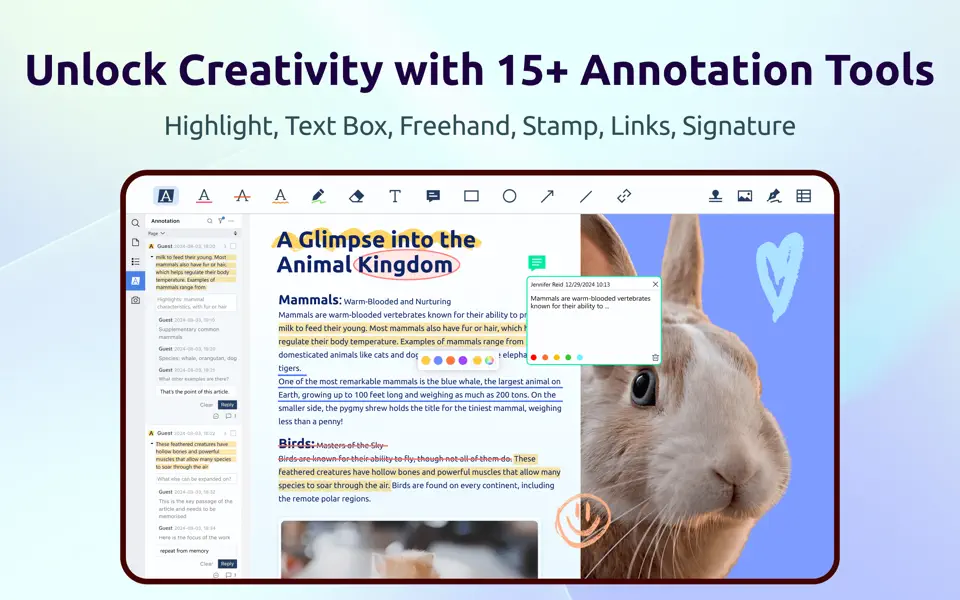This screenshot has width=960, height=600.
Task: Delete the note with trash icon
Action: pos(655,358)
